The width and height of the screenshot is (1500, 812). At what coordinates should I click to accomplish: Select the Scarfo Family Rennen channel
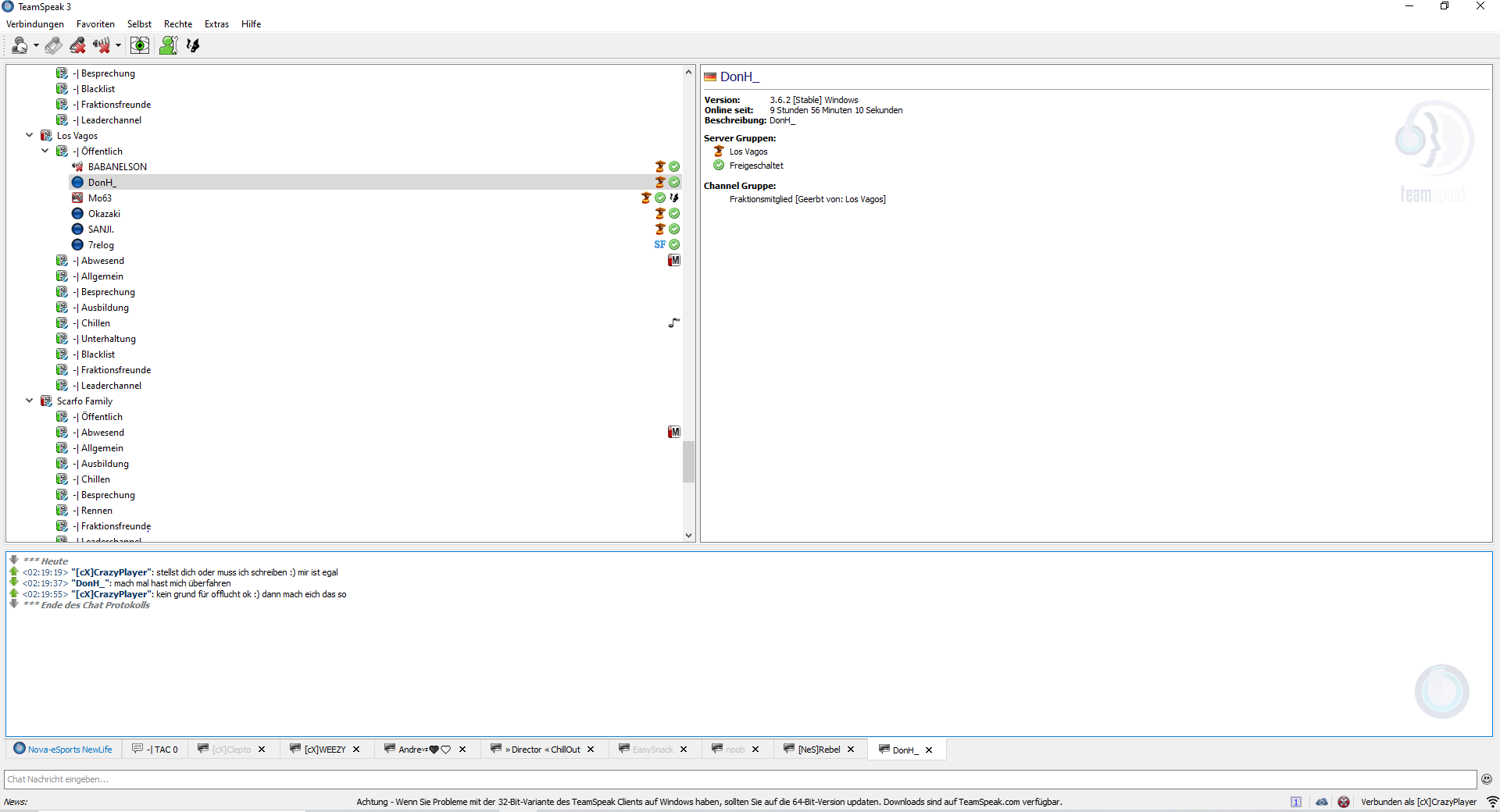pos(96,511)
